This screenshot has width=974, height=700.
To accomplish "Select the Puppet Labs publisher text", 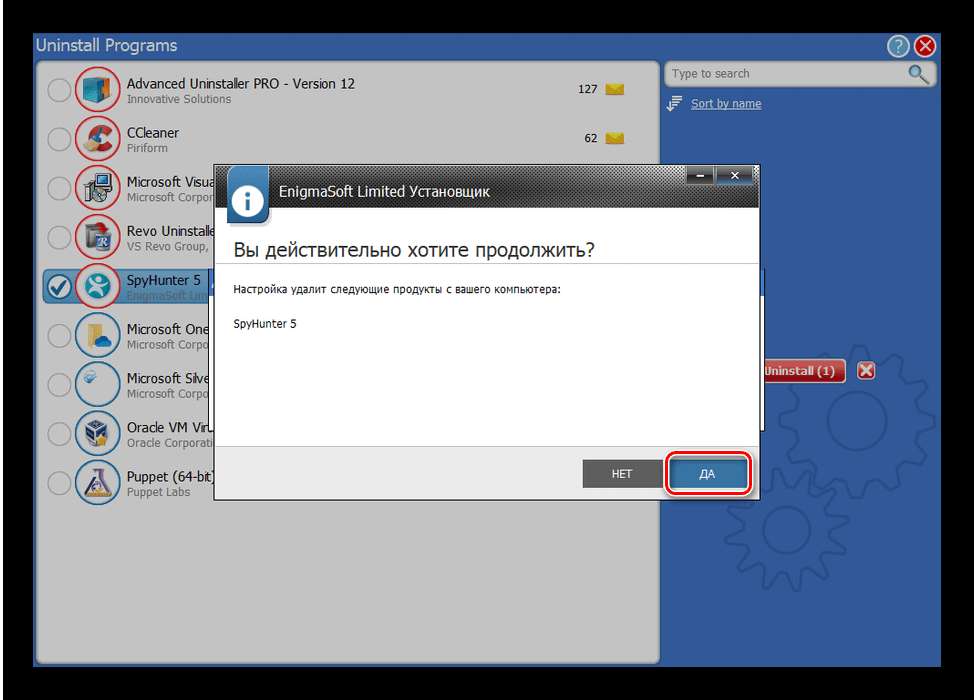I will coord(158,492).
